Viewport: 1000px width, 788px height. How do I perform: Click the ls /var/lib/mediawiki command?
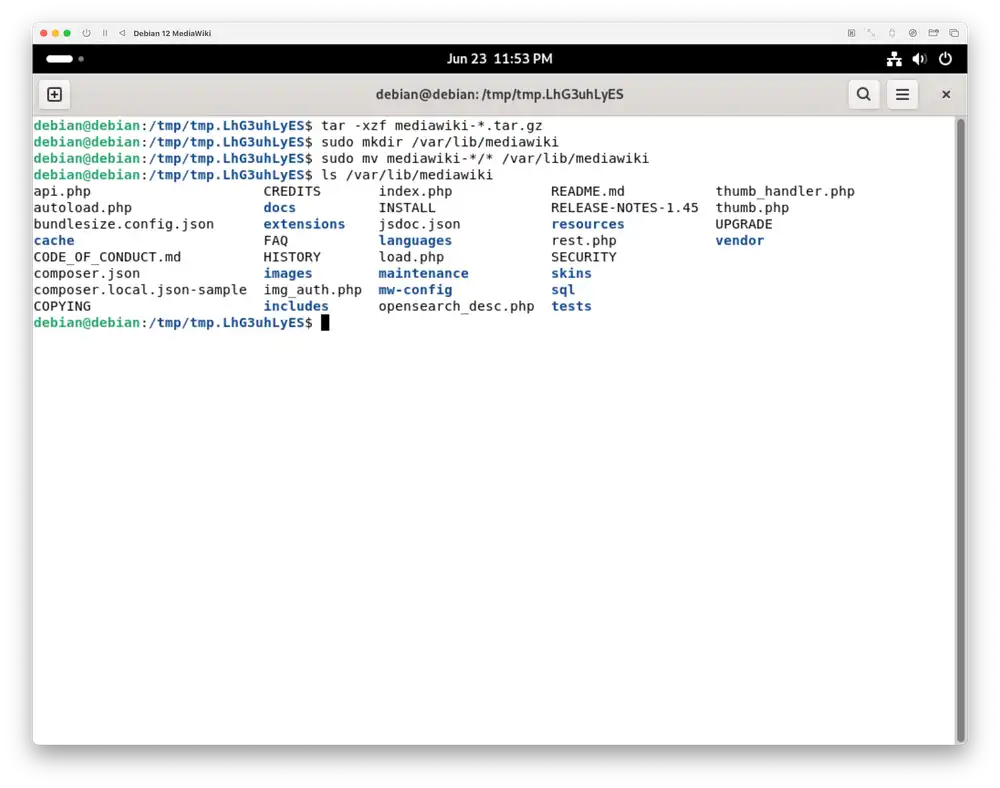[x=407, y=175]
